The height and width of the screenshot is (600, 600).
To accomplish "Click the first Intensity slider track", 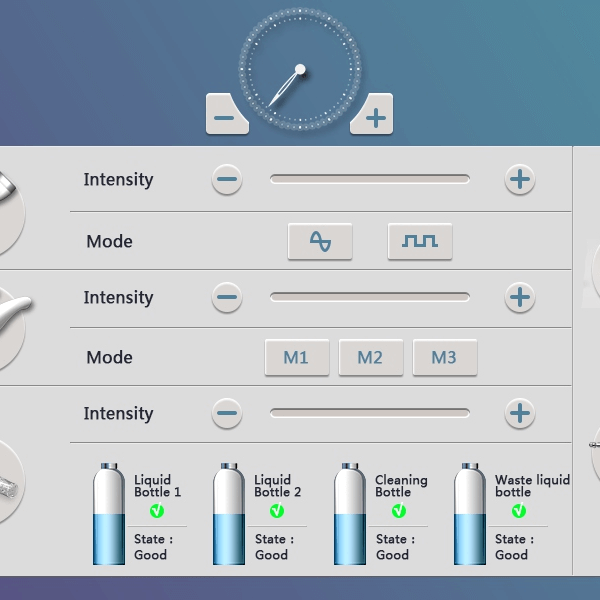I will point(369,179).
